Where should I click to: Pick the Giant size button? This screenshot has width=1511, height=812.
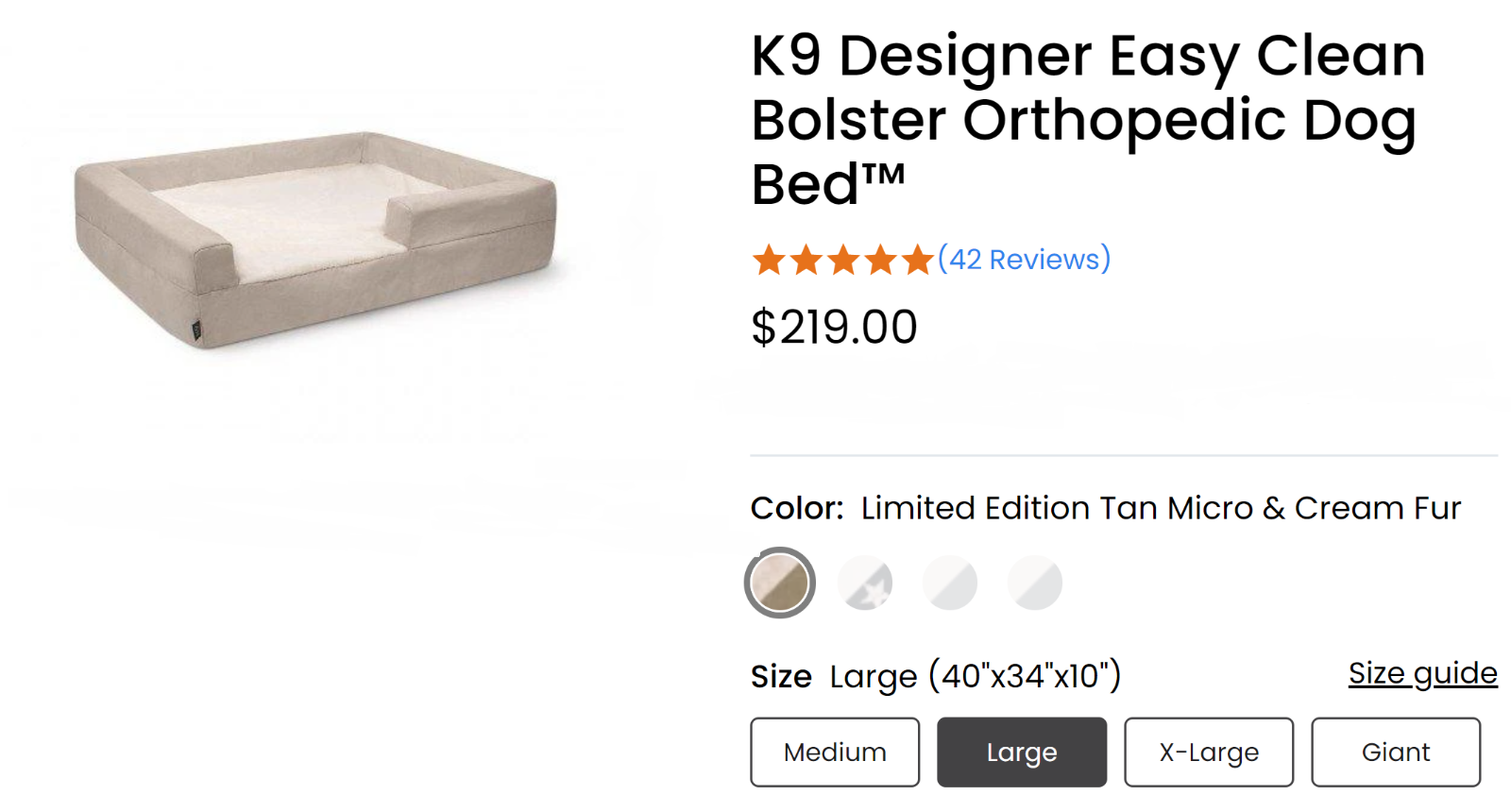pos(1396,753)
